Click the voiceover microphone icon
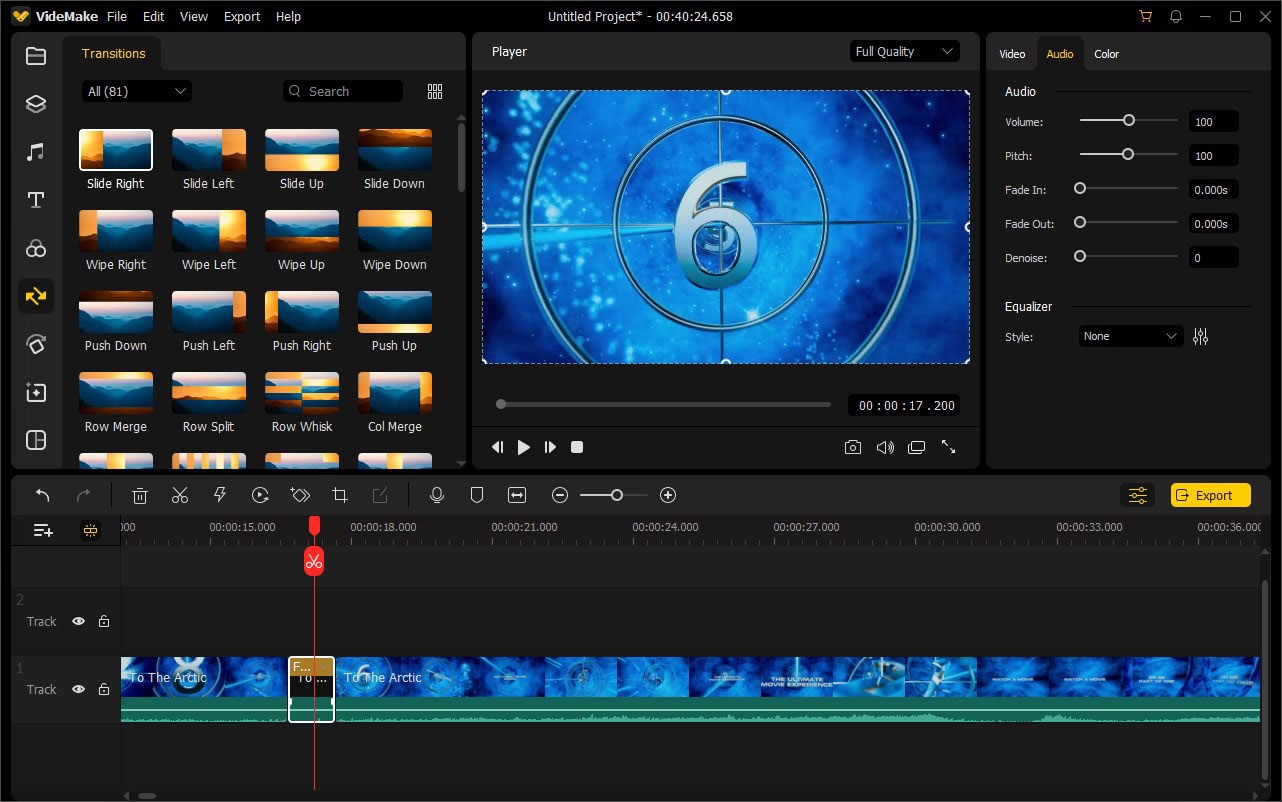This screenshot has width=1282, height=802. 437,494
